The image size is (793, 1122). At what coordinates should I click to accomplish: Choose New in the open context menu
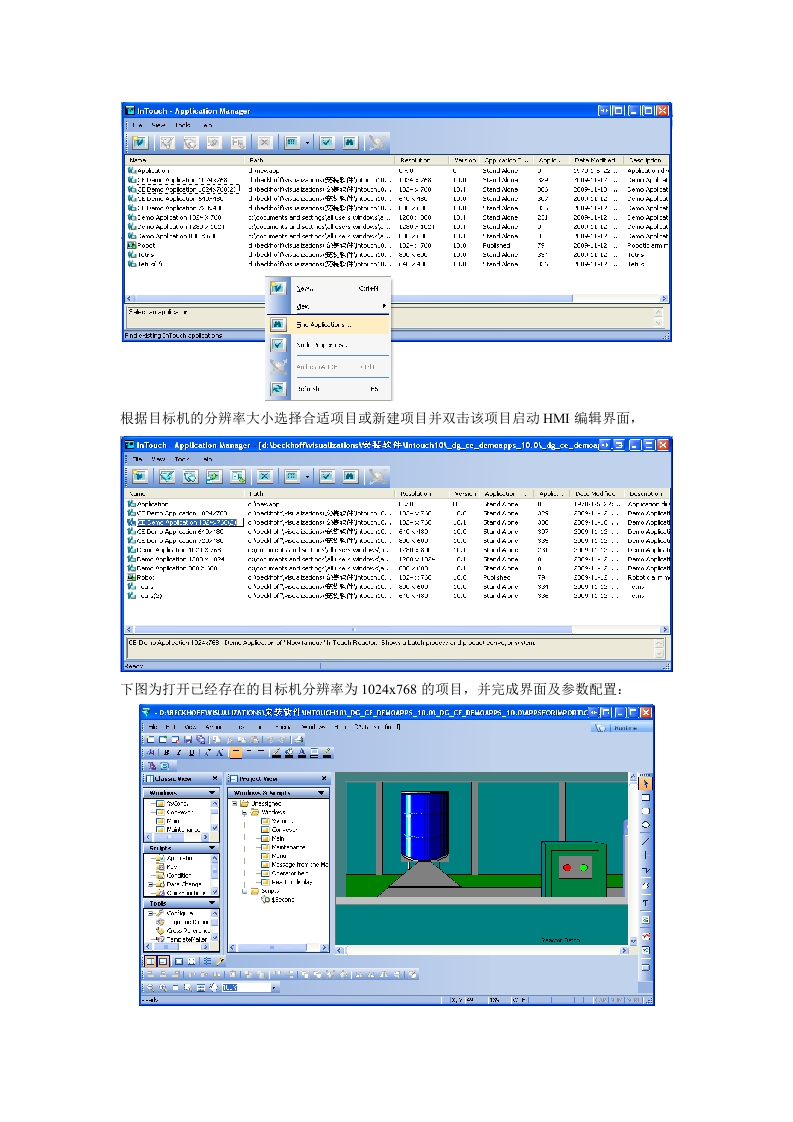(304, 288)
